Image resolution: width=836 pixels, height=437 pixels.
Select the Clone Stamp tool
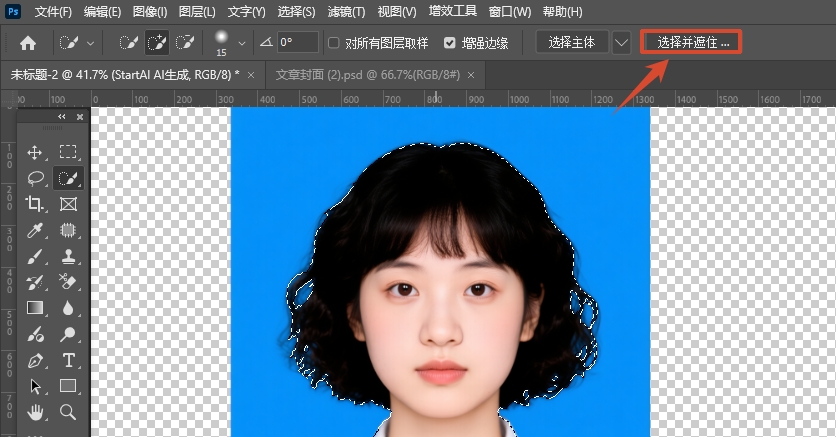68,256
